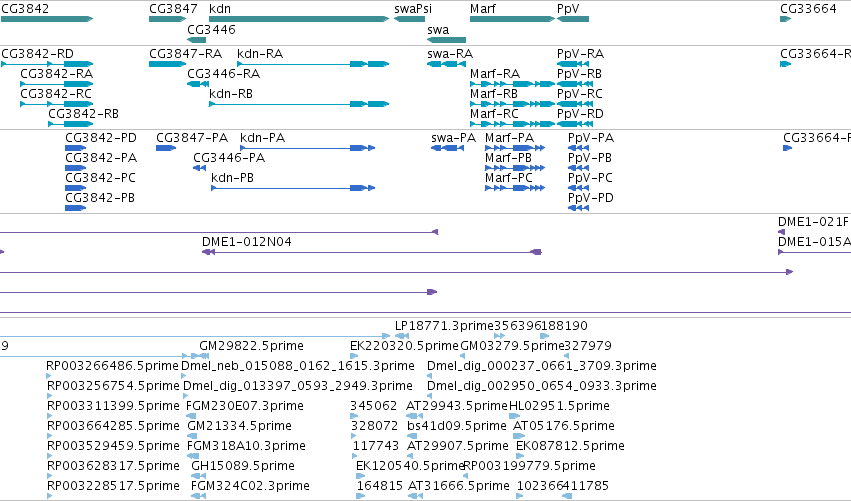Click the swa gene feature

[x=446, y=40]
